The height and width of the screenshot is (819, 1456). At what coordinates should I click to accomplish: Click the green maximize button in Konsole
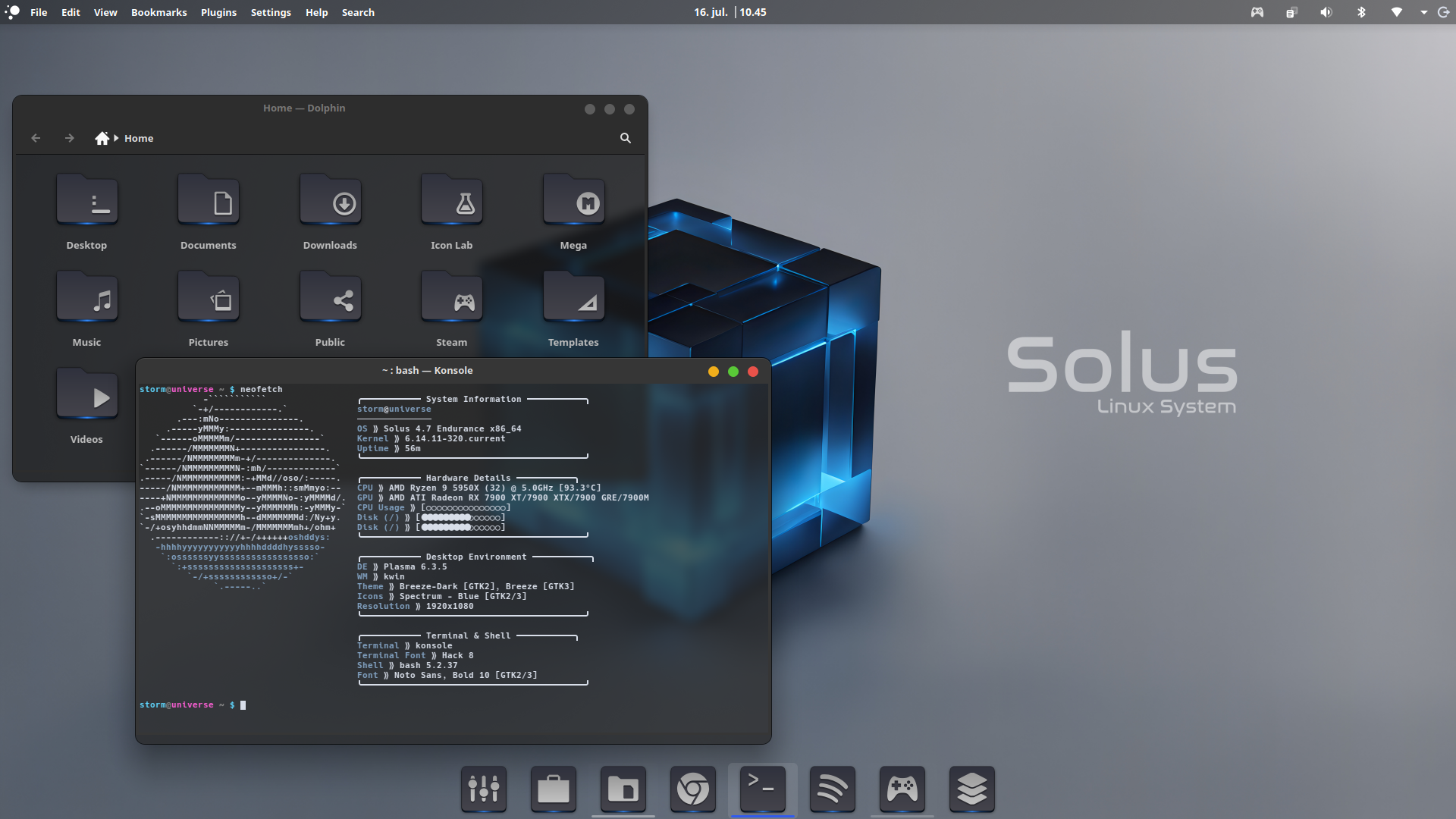click(x=733, y=372)
